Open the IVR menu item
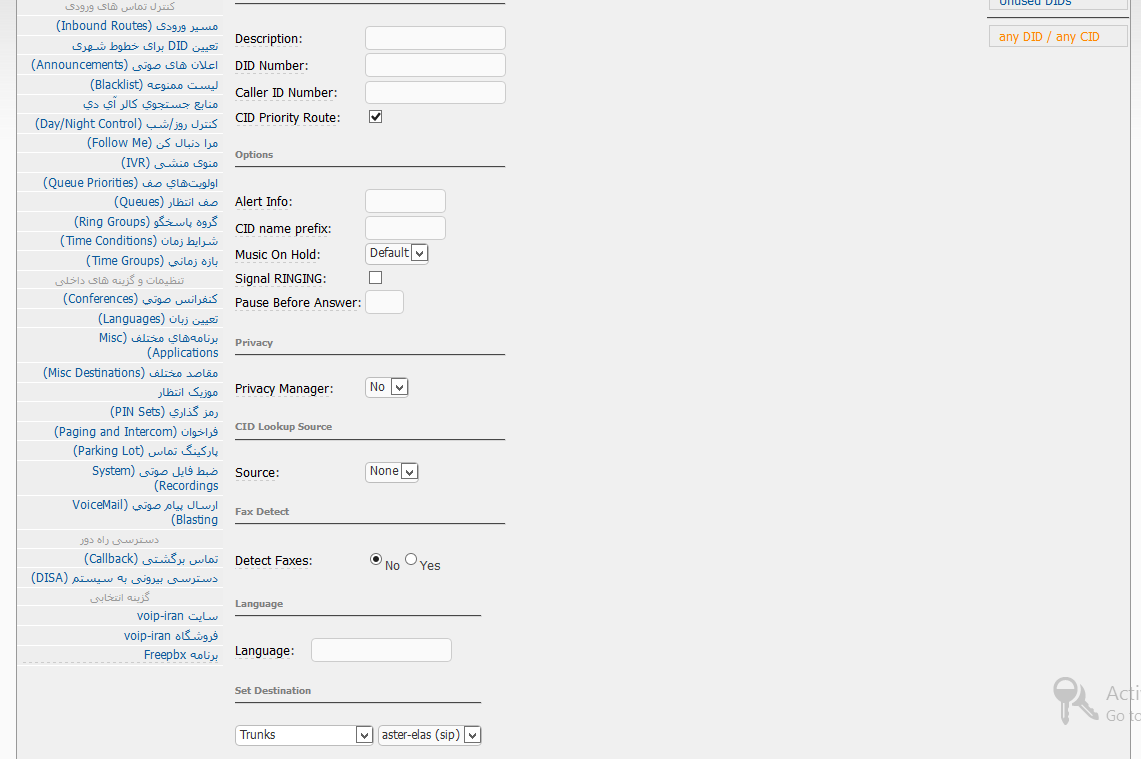Screen dimensions: 1141x759 click(169, 163)
